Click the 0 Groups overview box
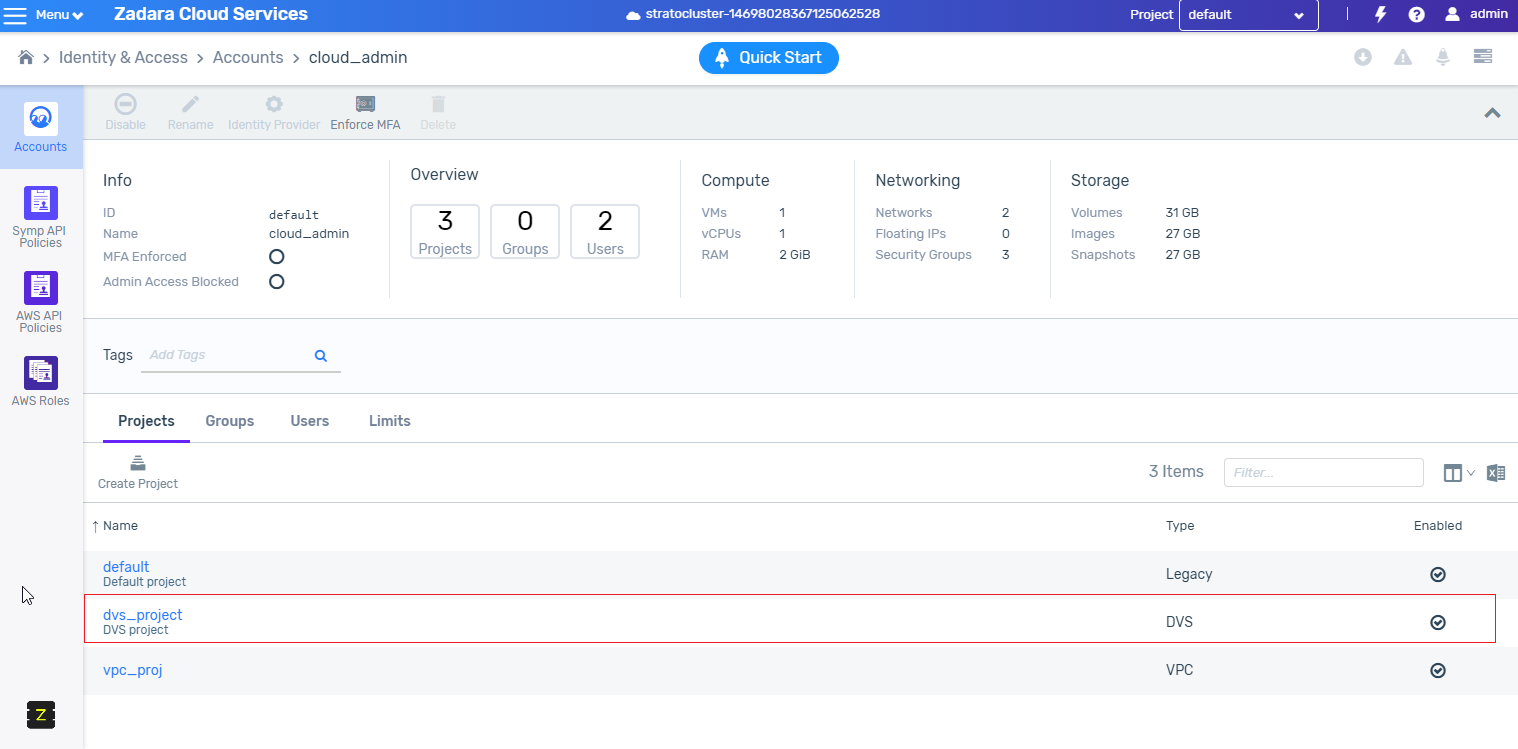1518x749 pixels. pos(525,232)
